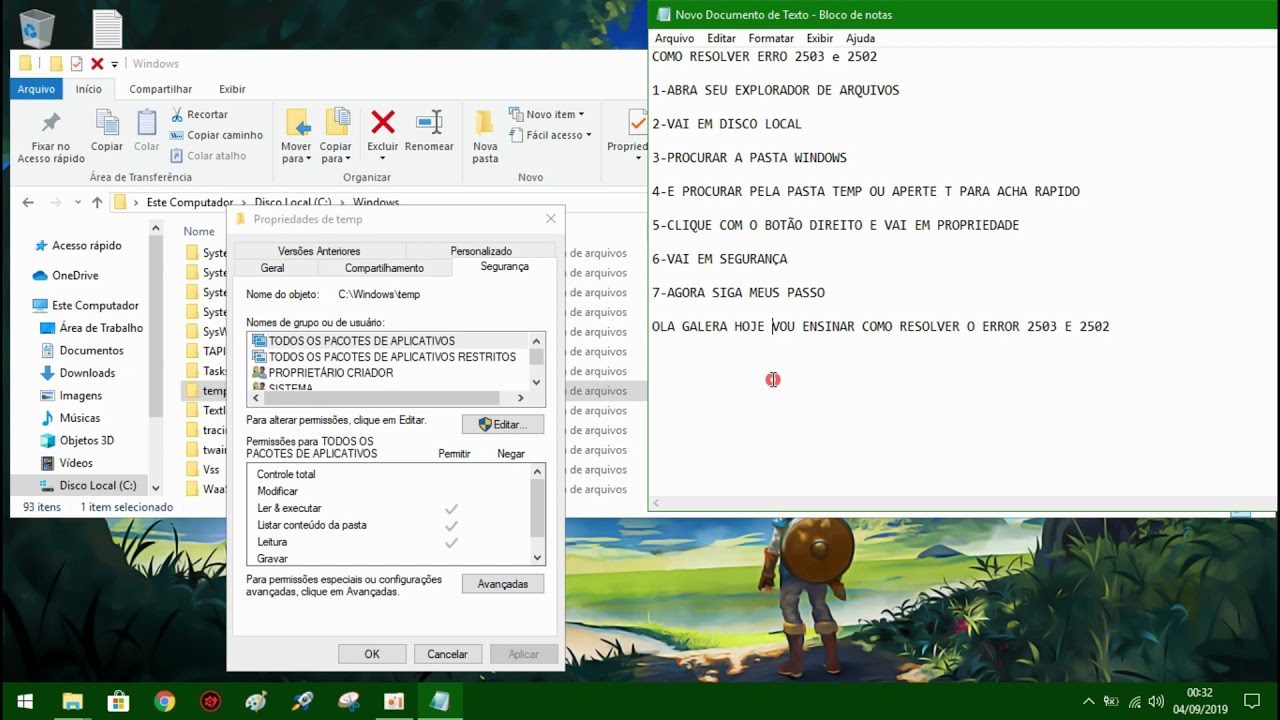Click Explorer up-folder arrow

(x=97, y=202)
